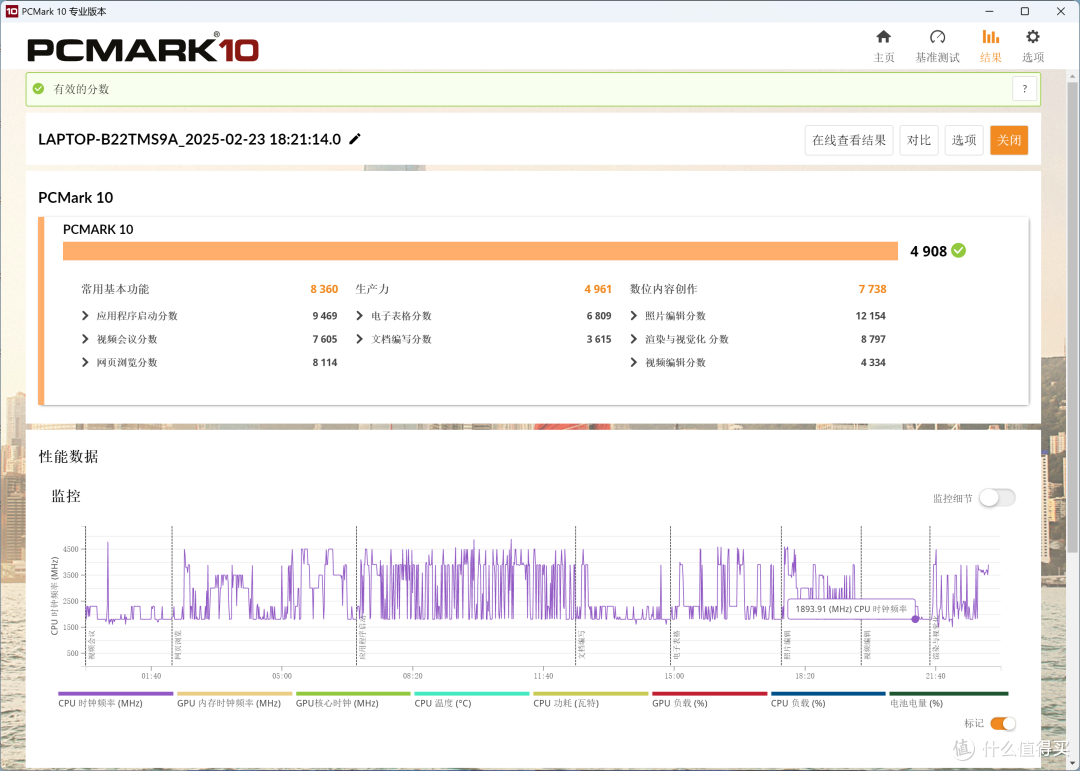Expand 视频编辑分数 row
Screen dimensions: 1080x771
point(634,362)
